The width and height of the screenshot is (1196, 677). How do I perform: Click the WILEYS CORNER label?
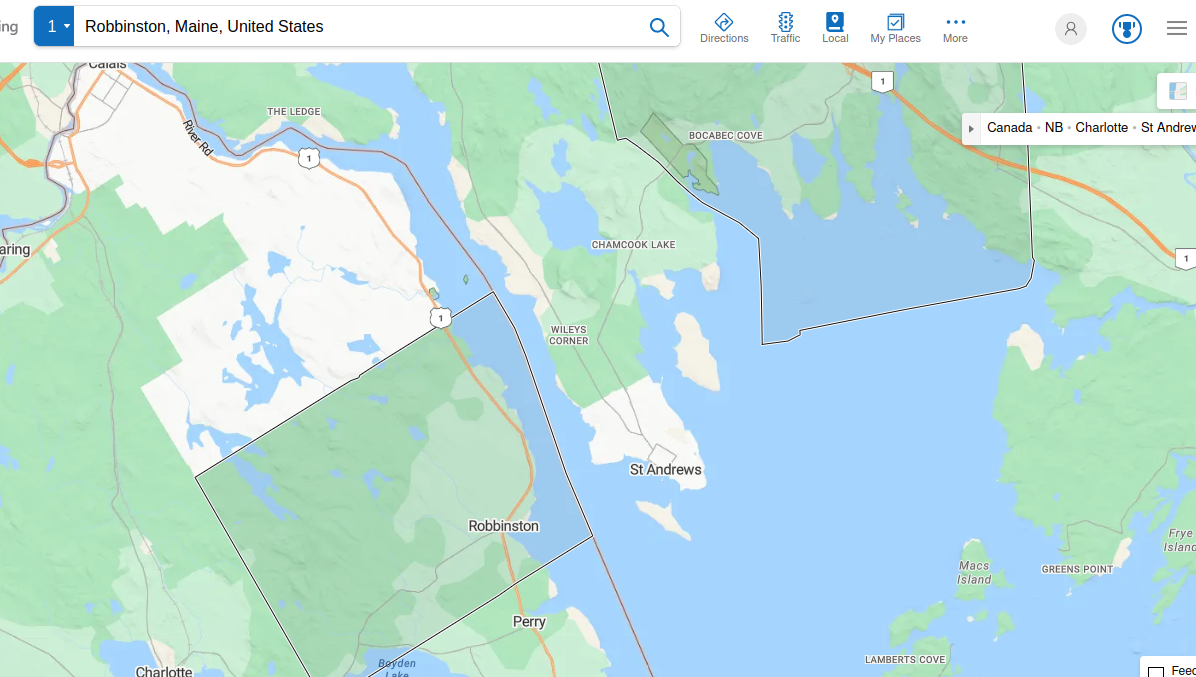[x=568, y=335]
